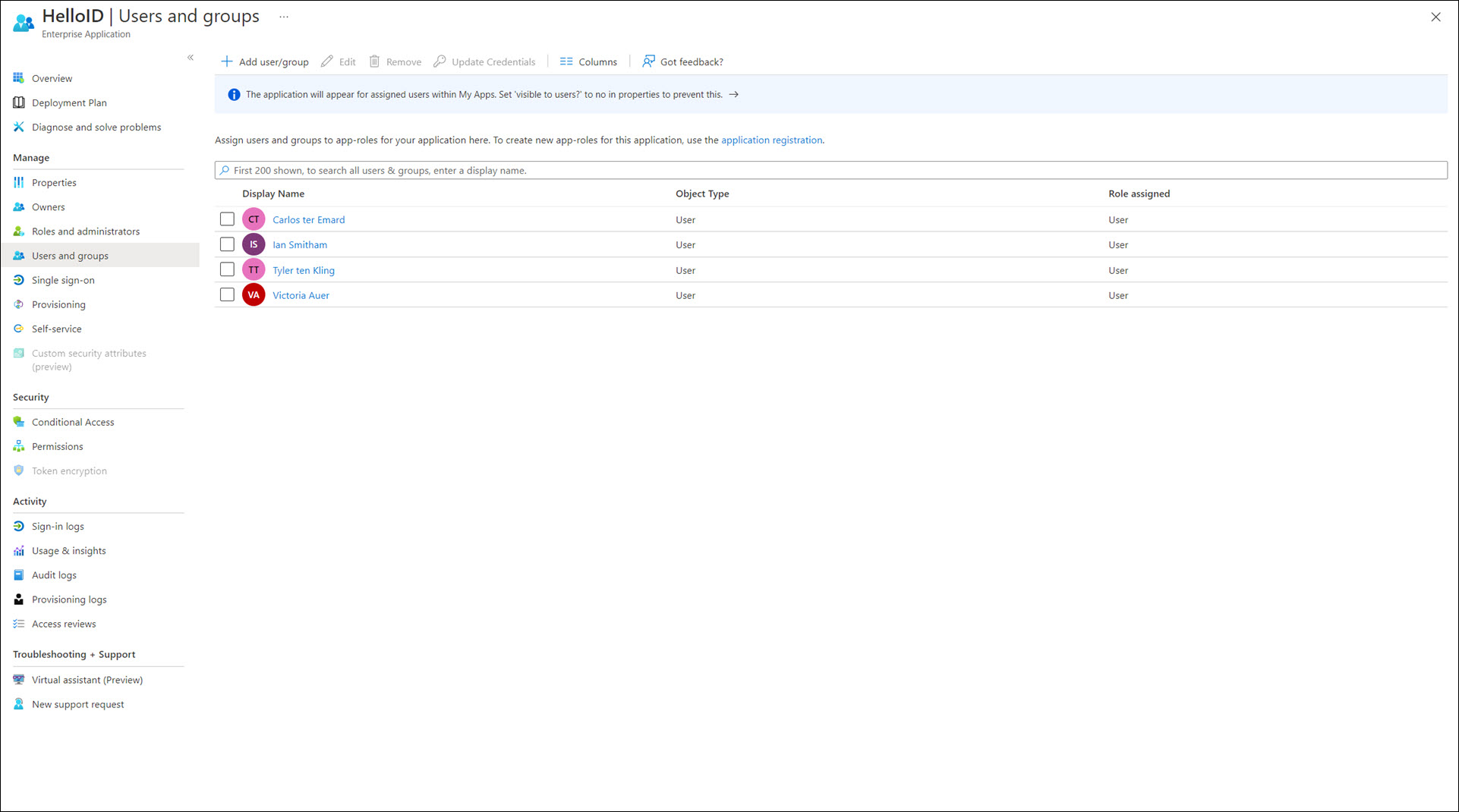Click the VA avatar for Victoria Auer
The image size is (1459, 812).
(254, 294)
